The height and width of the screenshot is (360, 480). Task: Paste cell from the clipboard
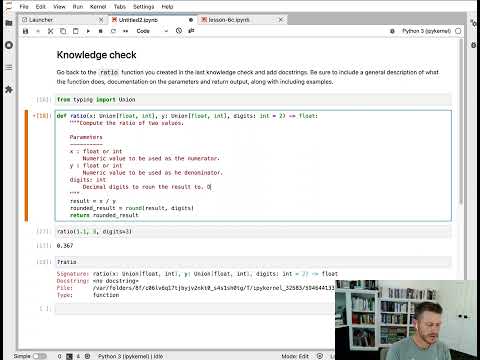click(x=76, y=31)
